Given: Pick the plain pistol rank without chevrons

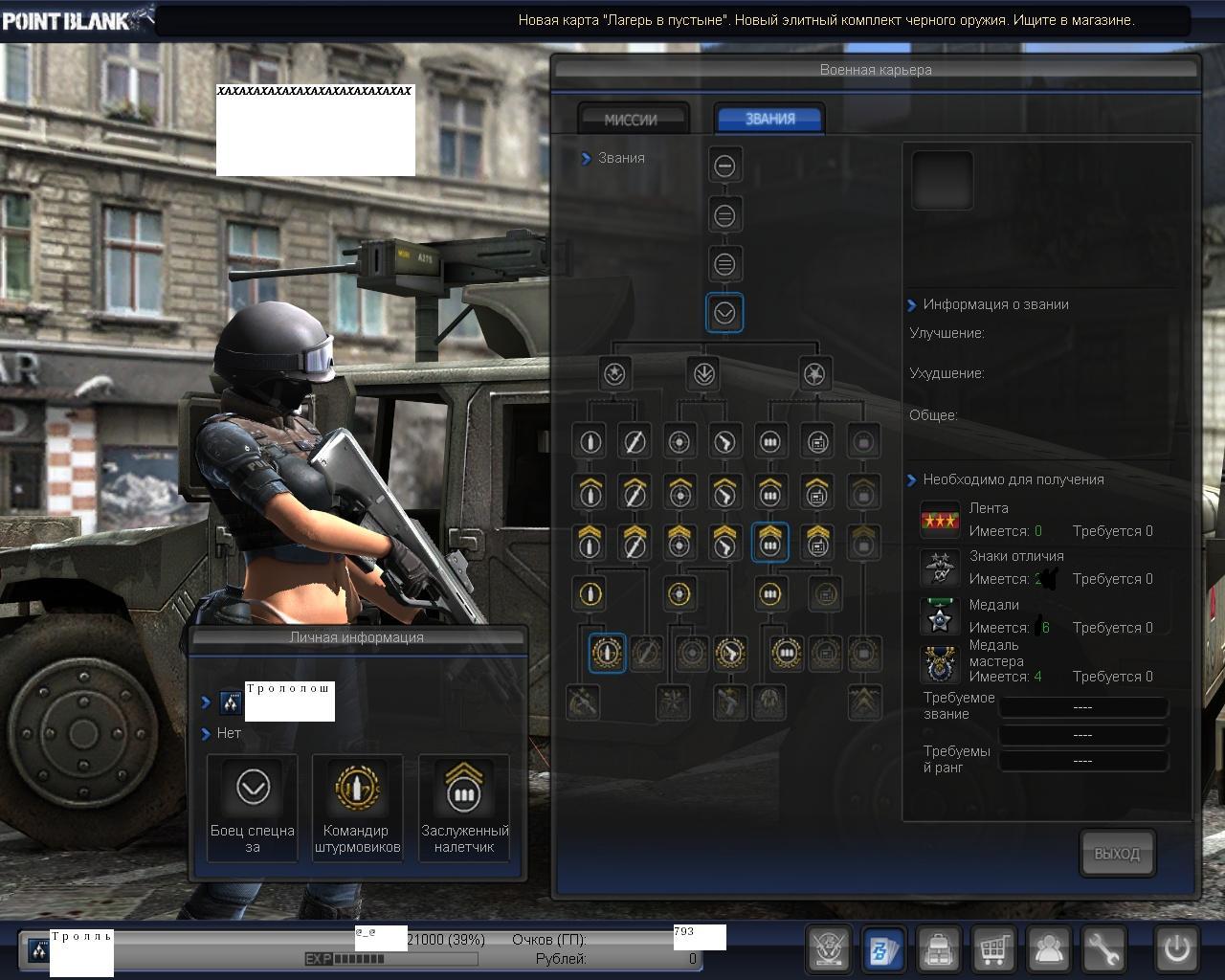Looking at the screenshot, I should (724, 442).
